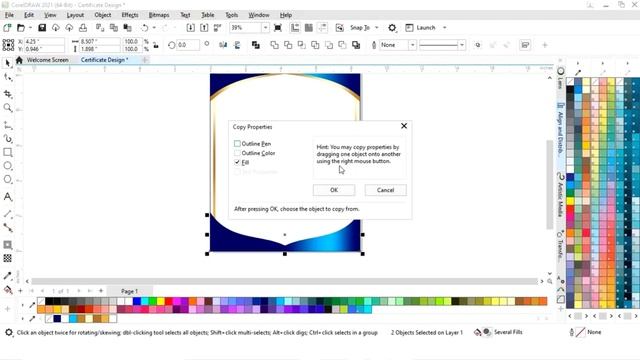Check the Outline Color checkbox
The width and height of the screenshot is (640, 360).
coord(237,153)
